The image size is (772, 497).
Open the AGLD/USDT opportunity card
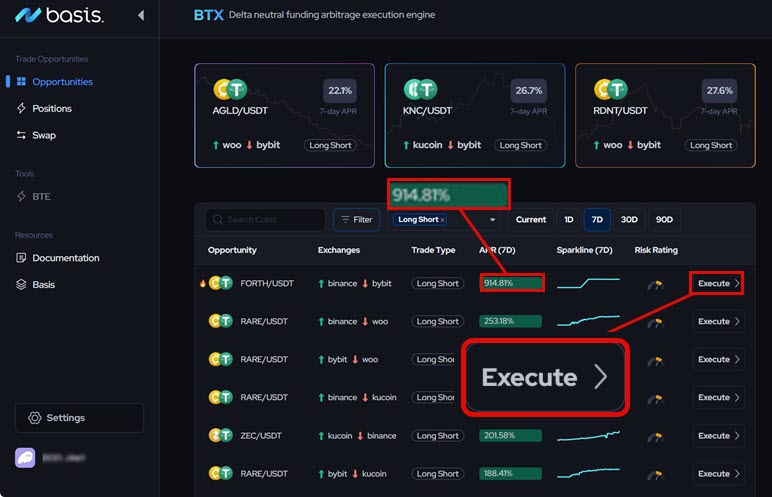tap(285, 115)
